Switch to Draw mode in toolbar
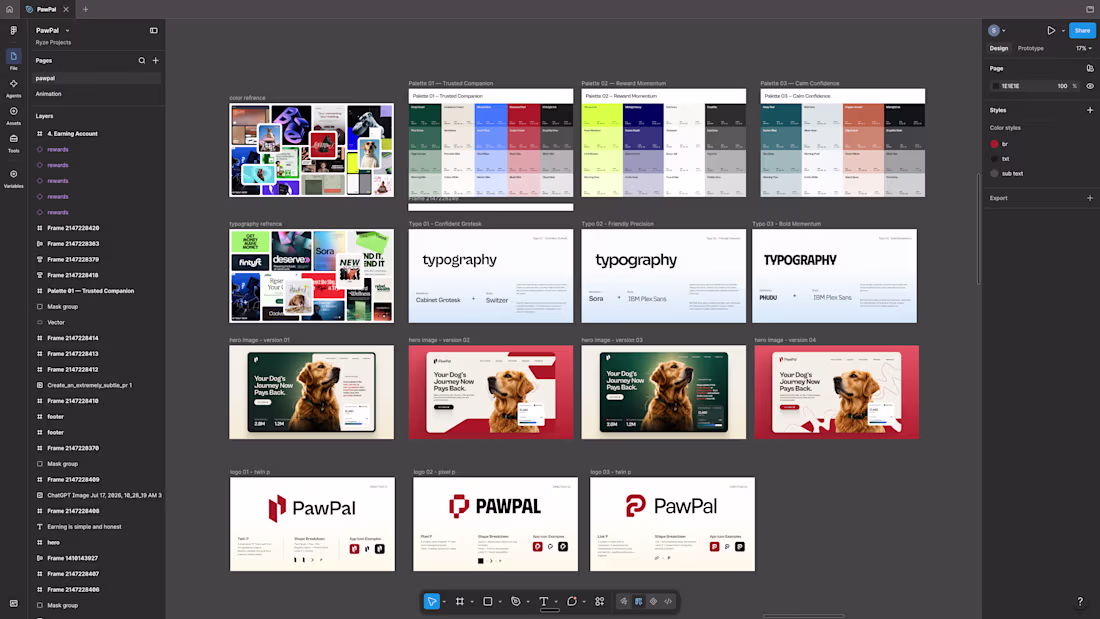Image resolution: width=1100 pixels, height=619 pixels. click(x=624, y=601)
